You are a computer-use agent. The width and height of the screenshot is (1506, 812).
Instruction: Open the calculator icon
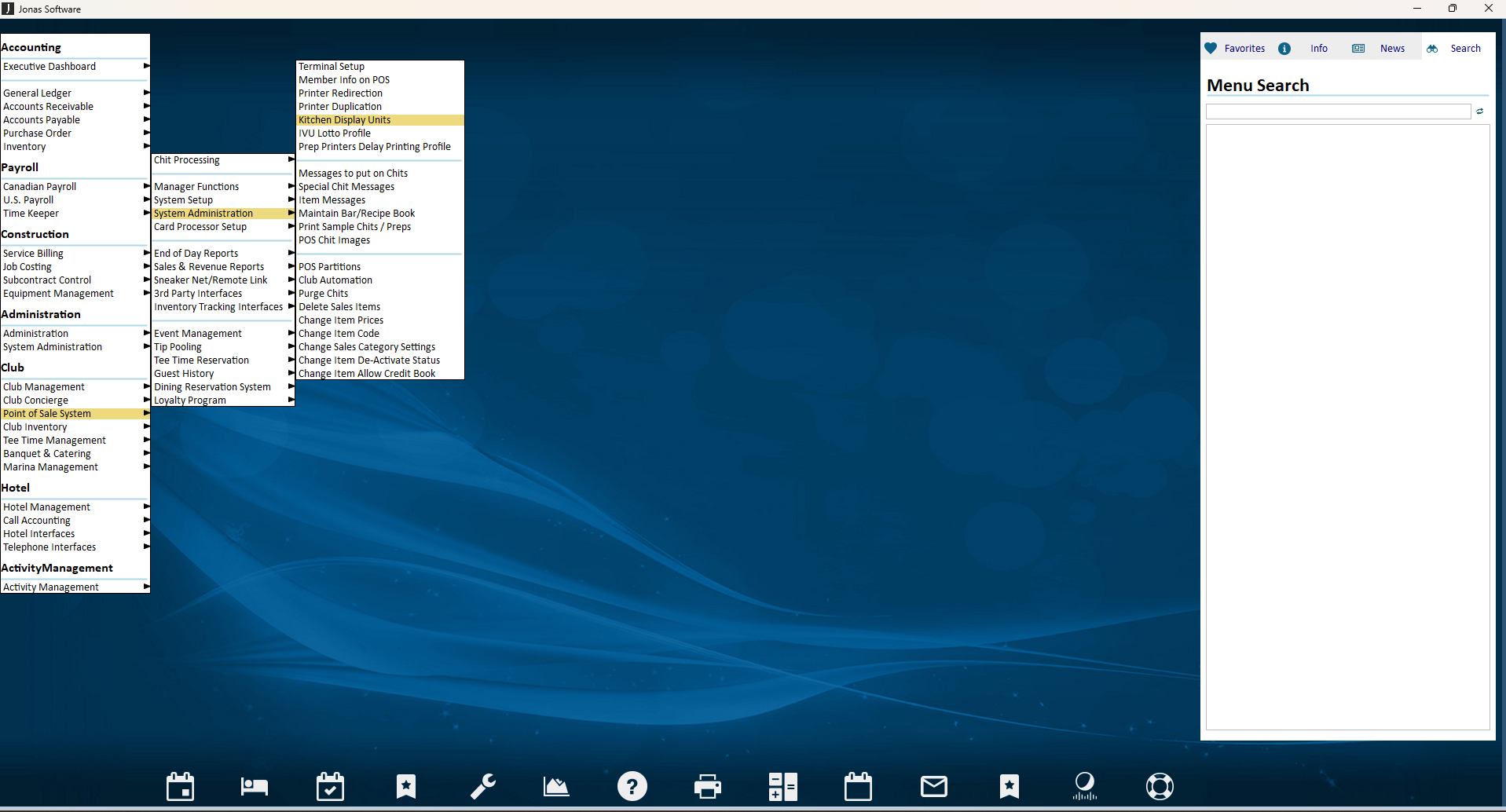782,786
